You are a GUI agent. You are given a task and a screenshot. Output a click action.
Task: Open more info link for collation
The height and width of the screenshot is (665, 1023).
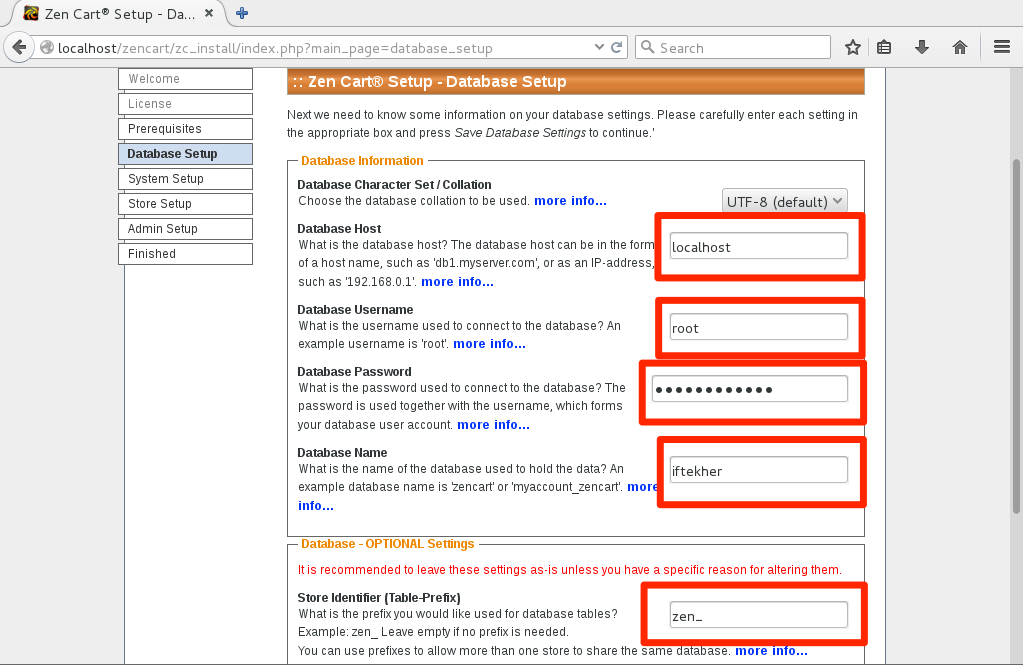tap(570, 201)
